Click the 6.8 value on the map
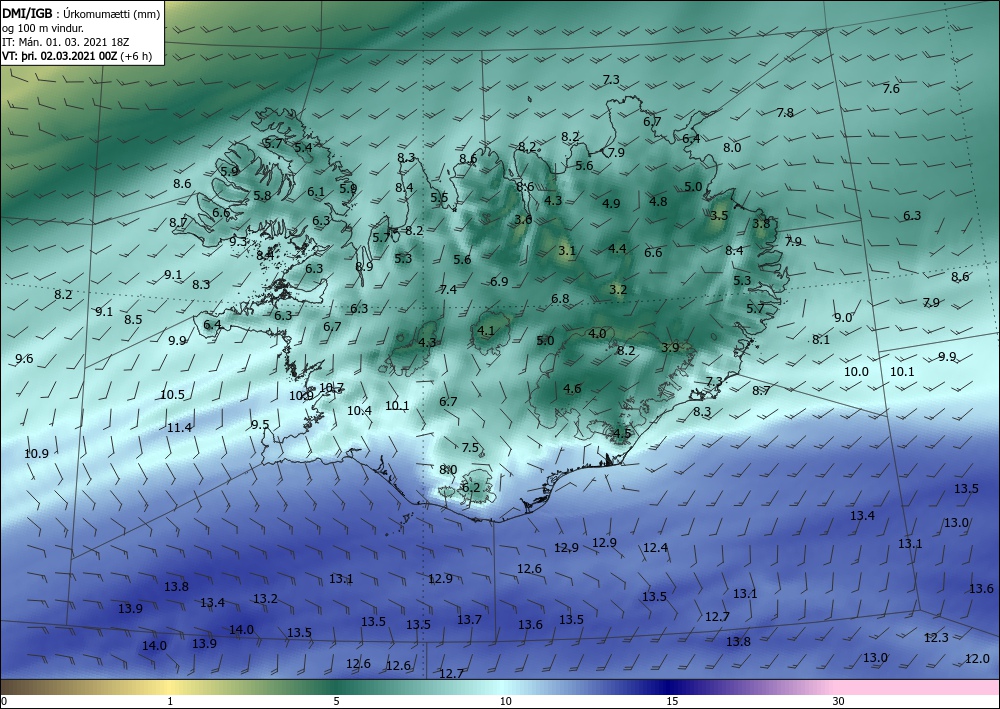The image size is (1000, 709). [x=561, y=298]
